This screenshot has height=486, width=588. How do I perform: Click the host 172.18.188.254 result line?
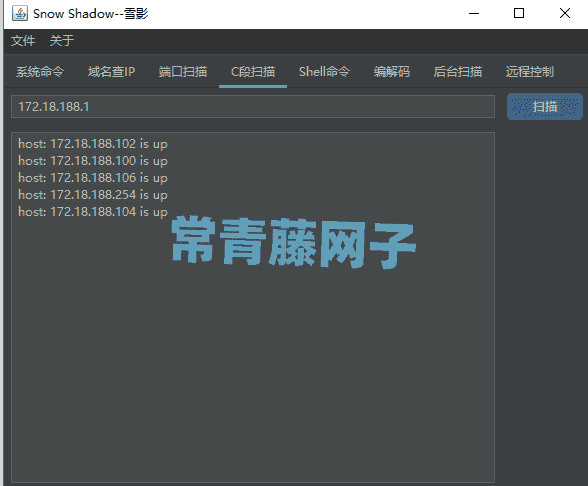93,195
